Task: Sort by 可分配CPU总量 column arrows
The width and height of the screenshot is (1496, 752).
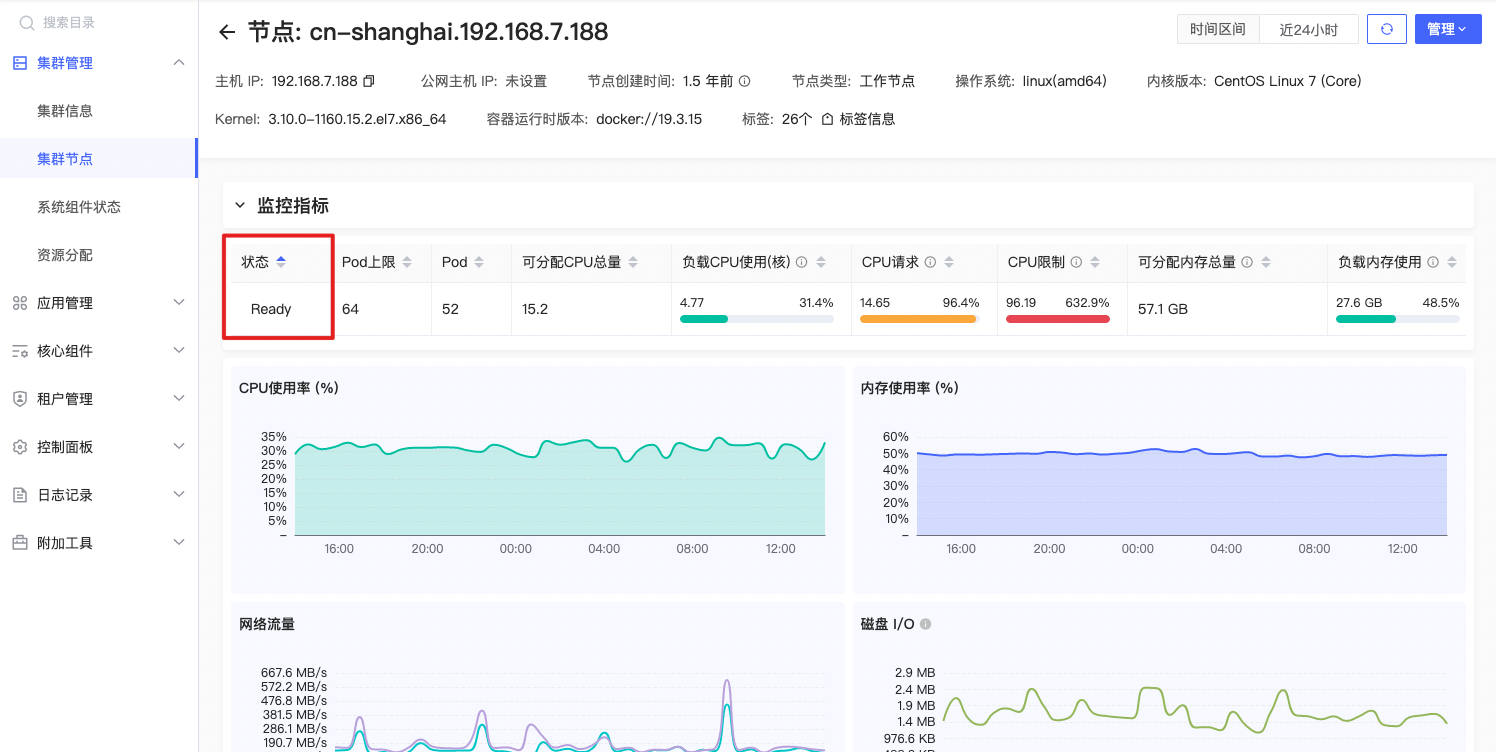Action: click(x=633, y=262)
